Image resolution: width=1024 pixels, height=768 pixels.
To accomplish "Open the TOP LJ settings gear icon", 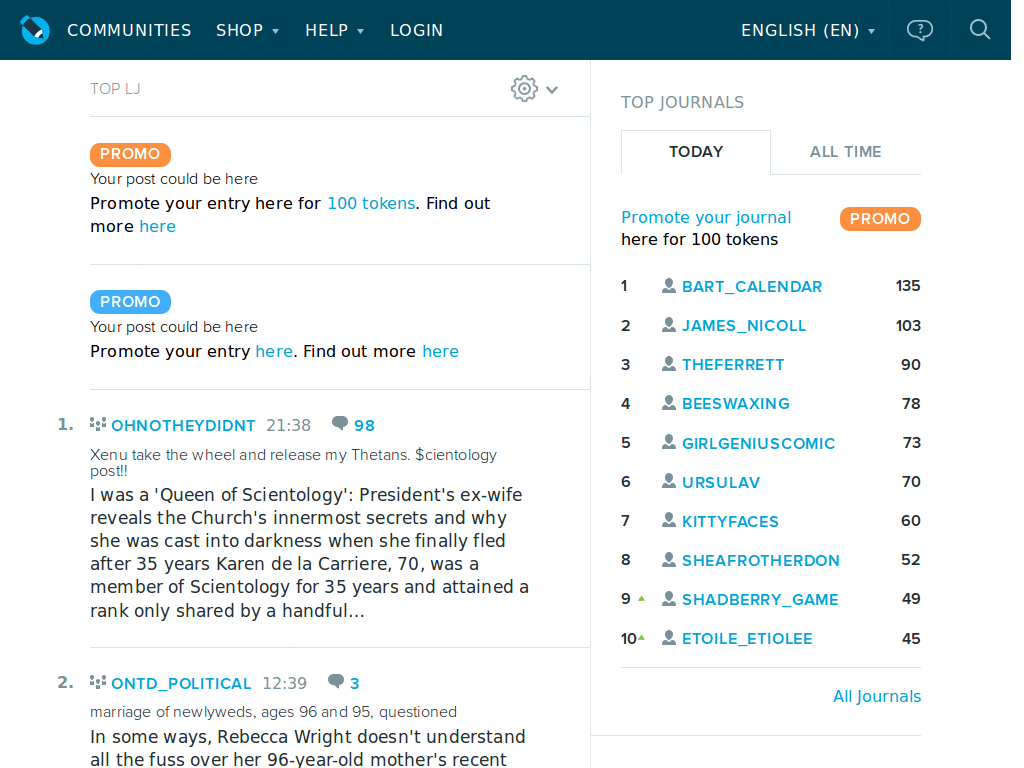I will [524, 88].
